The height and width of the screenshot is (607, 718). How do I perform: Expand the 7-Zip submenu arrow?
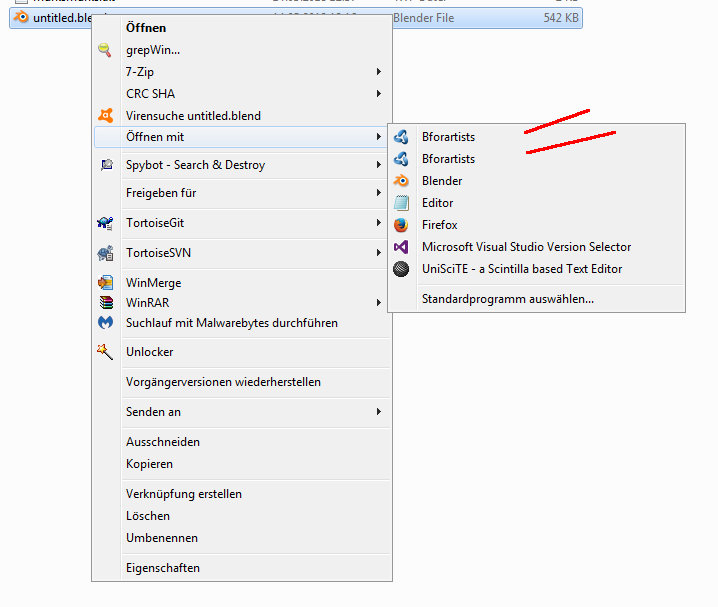click(378, 72)
